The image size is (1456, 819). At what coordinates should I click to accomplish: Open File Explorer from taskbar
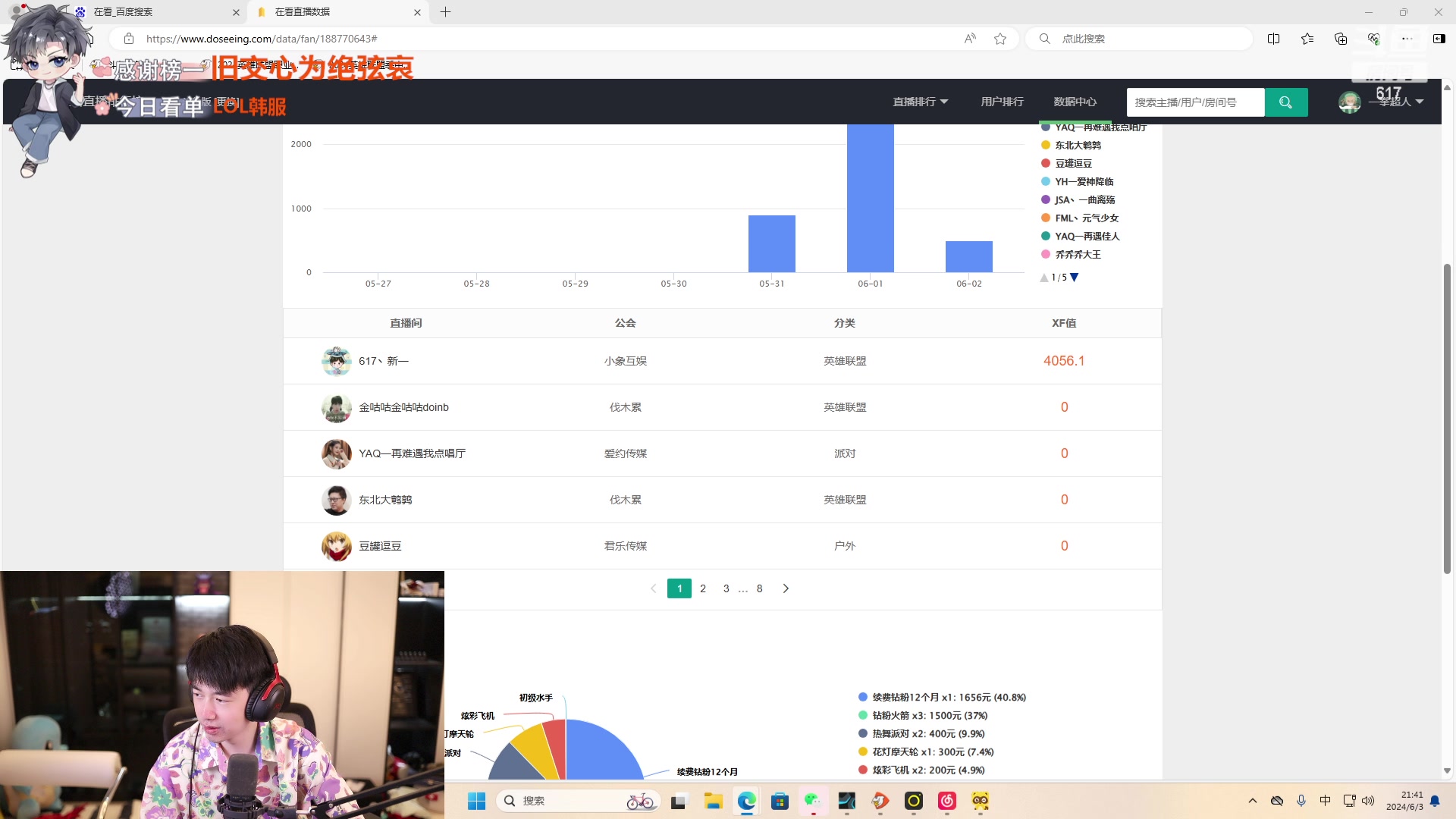(713, 801)
